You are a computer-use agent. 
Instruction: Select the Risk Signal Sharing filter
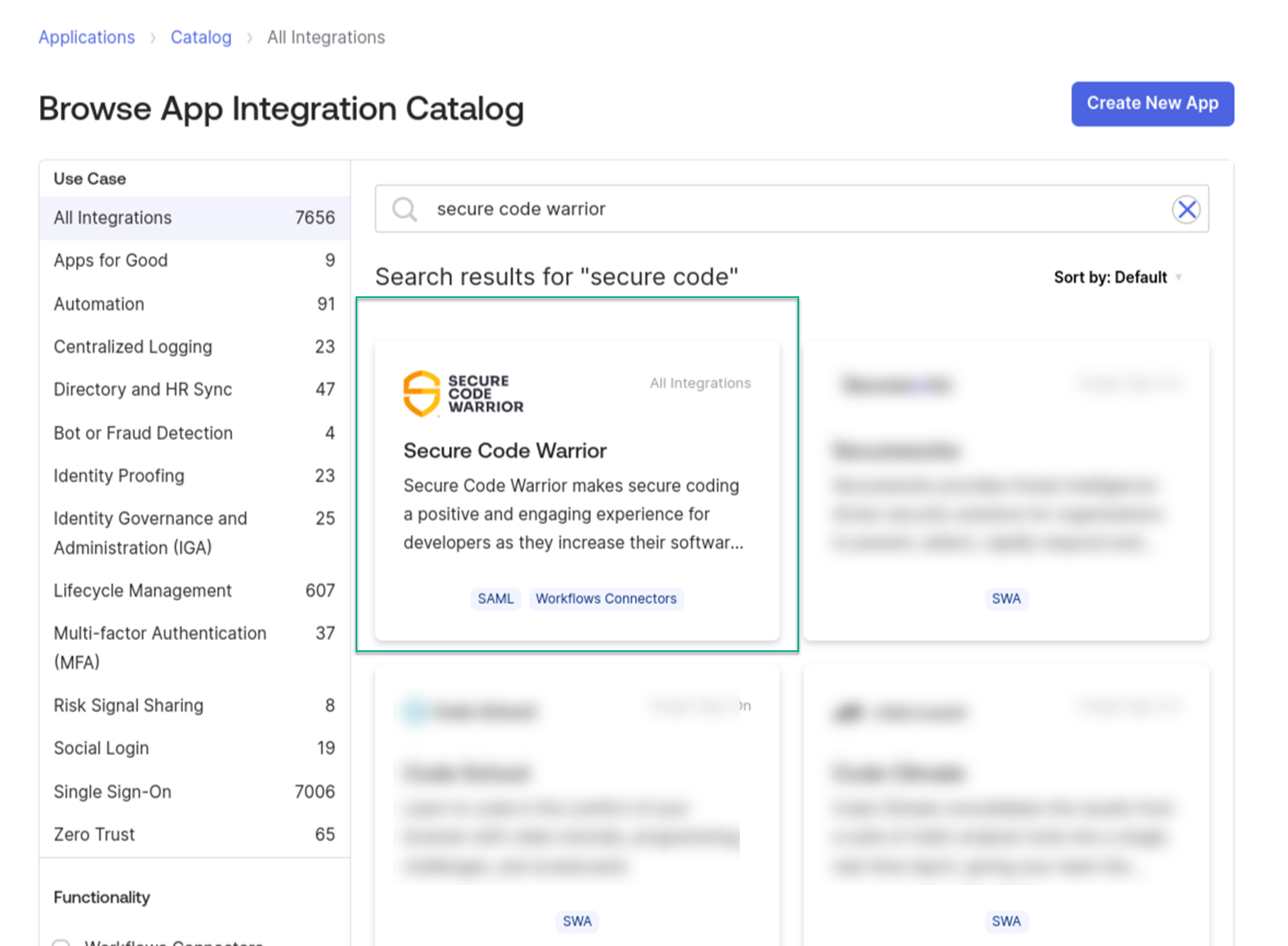[195, 706]
